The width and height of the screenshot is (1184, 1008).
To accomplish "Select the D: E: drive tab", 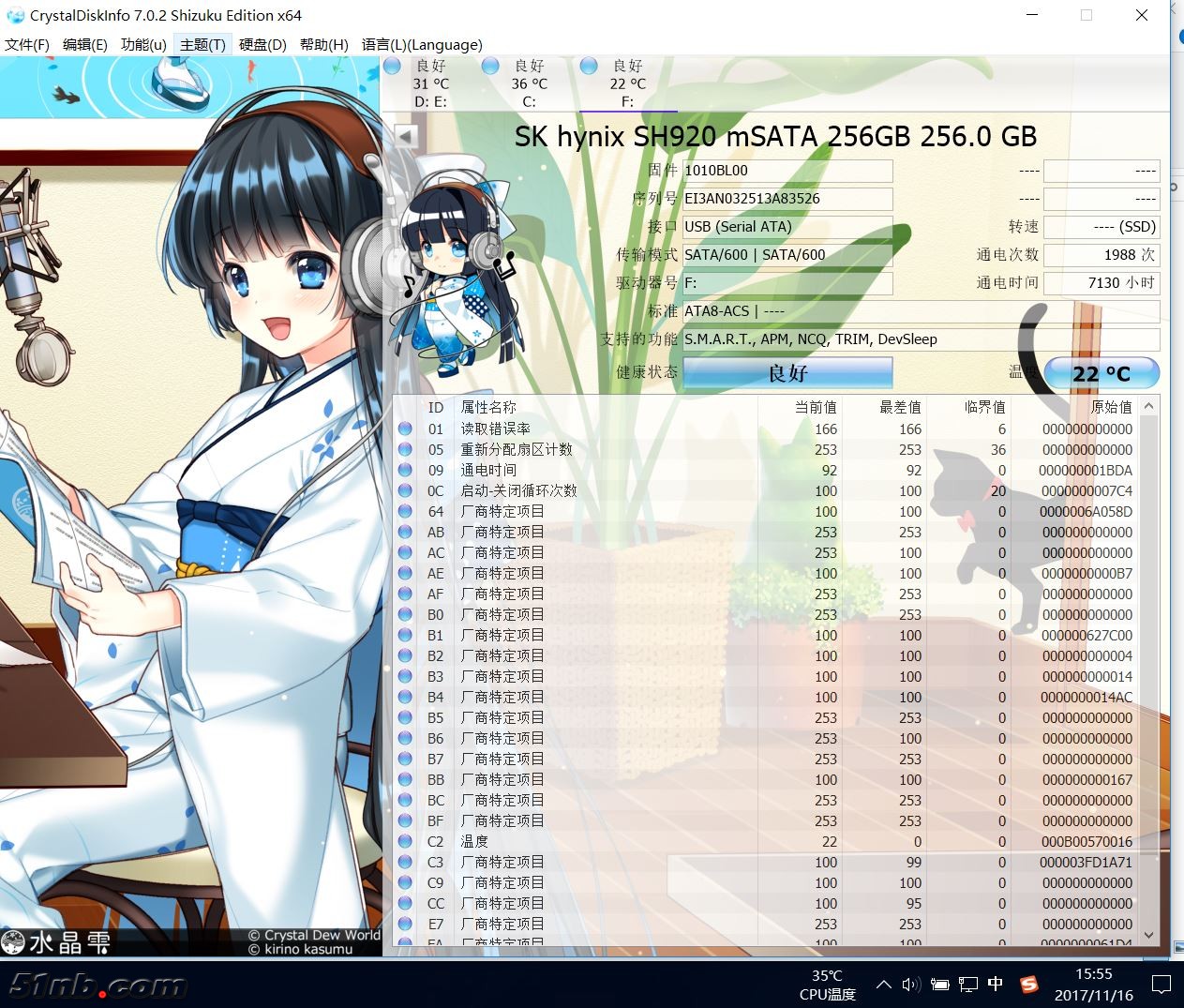I will click(432, 83).
